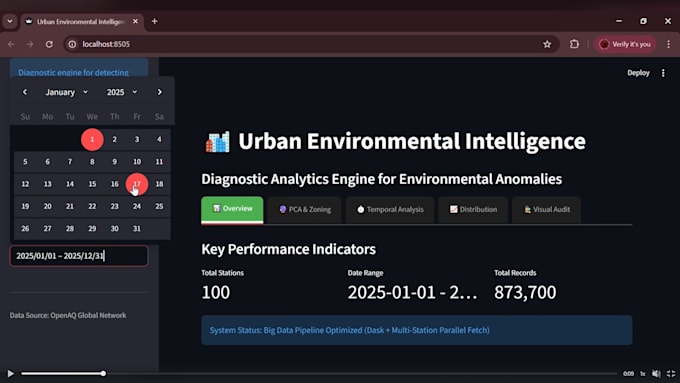Close the Urban Environmental Intelligence tab

[x=135, y=21]
